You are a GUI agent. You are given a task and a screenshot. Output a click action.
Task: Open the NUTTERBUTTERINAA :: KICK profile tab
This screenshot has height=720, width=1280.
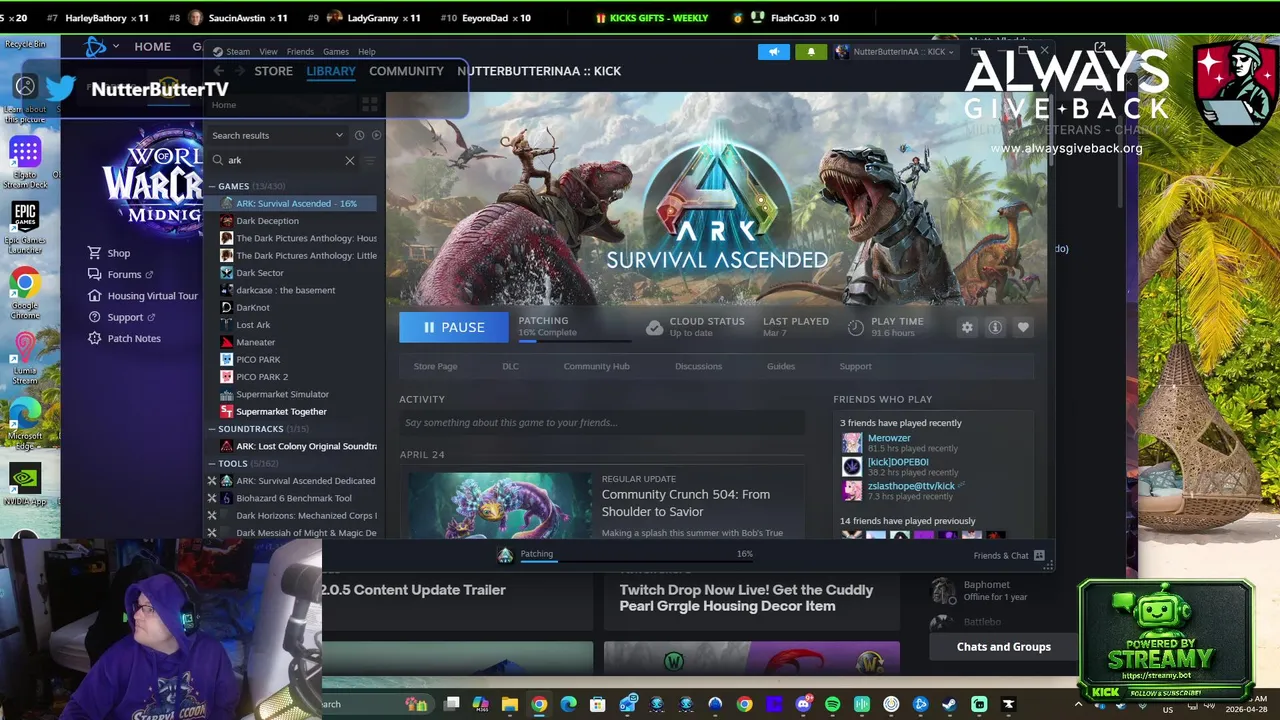[539, 71]
